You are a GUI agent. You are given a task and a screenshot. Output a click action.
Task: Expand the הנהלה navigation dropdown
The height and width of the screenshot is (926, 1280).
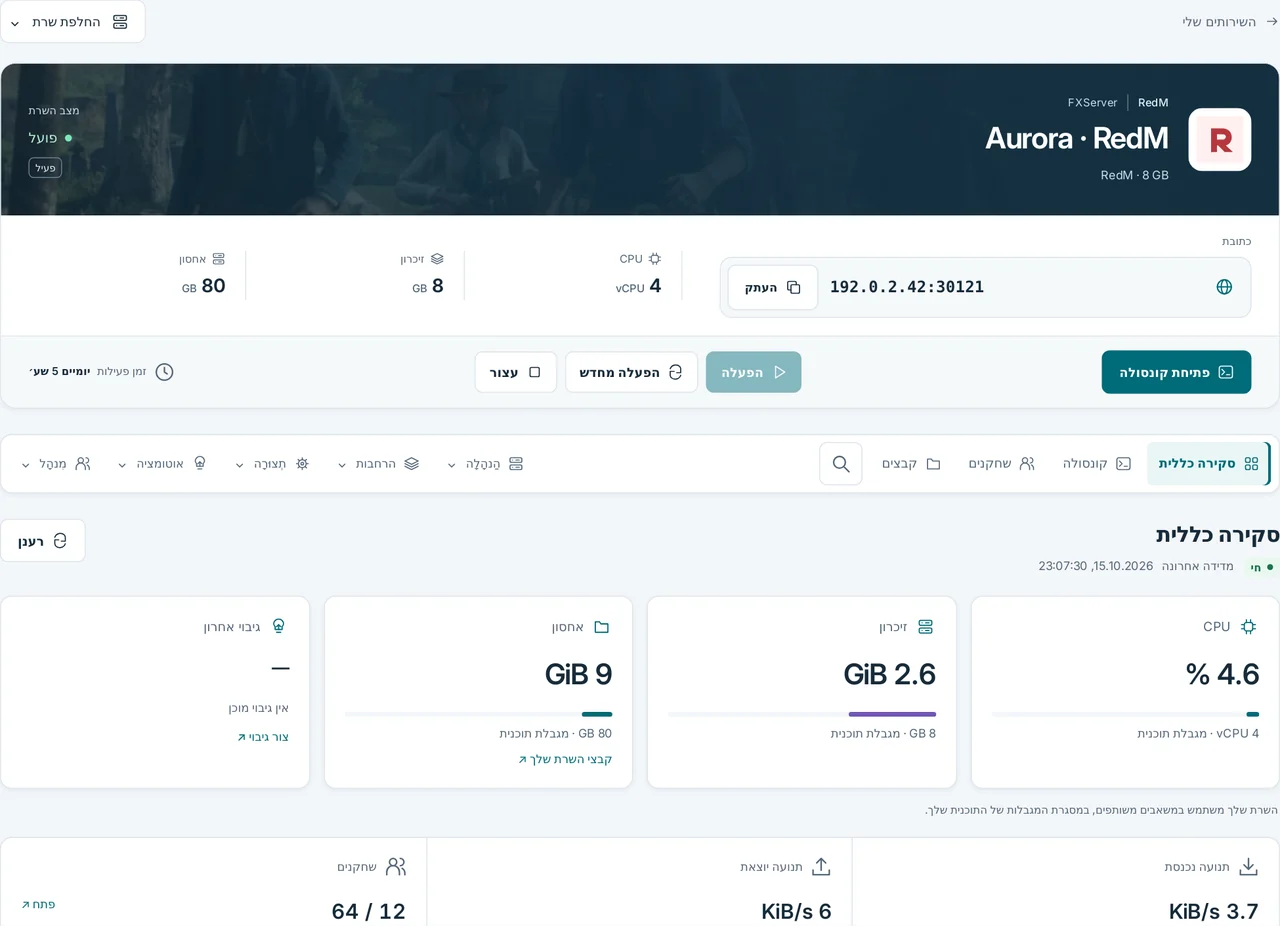[485, 464]
